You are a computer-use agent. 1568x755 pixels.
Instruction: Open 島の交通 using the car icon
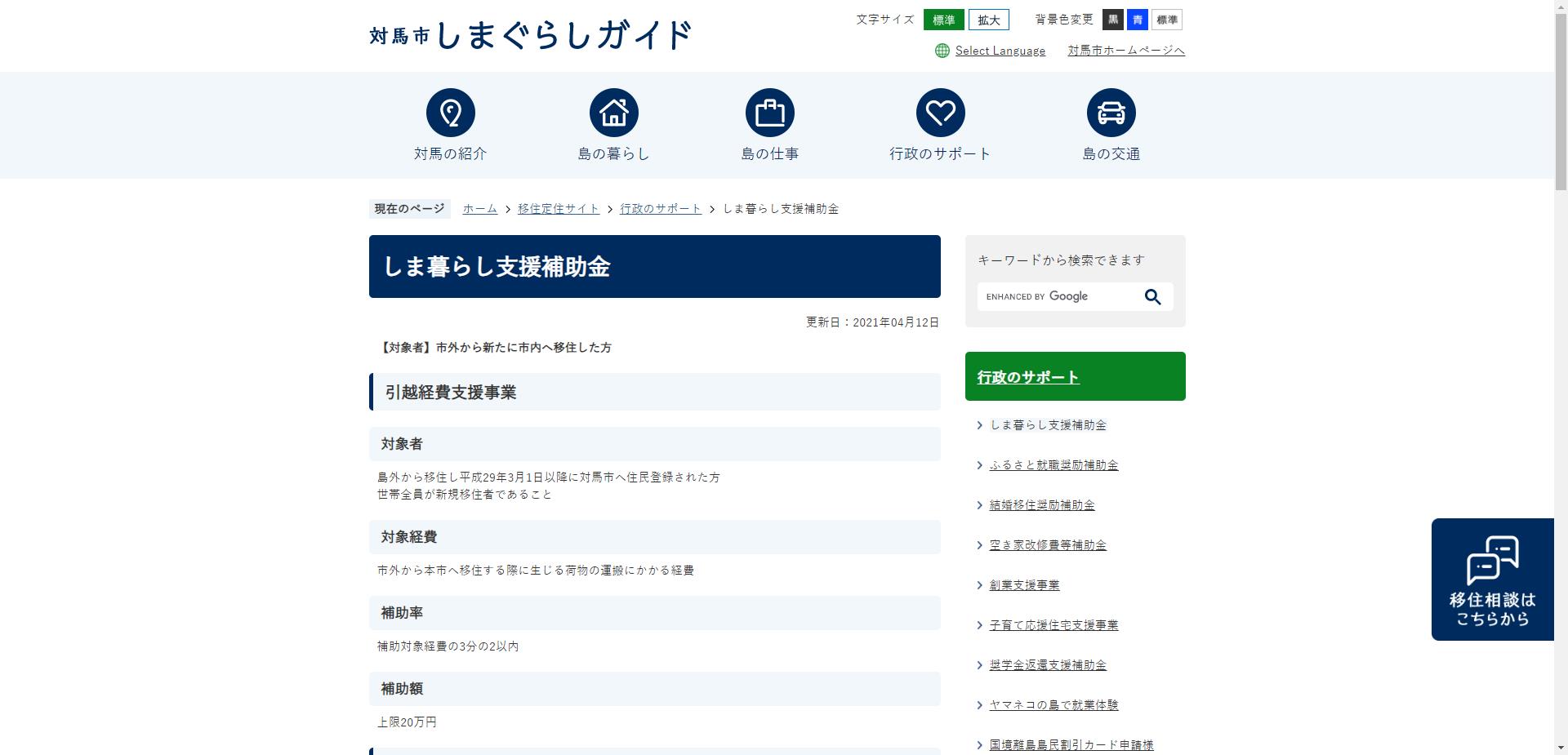[1111, 112]
